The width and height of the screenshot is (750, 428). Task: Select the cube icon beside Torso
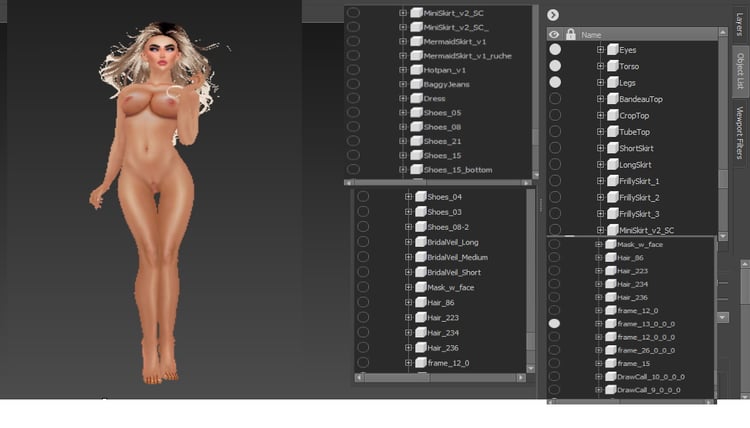[613, 66]
